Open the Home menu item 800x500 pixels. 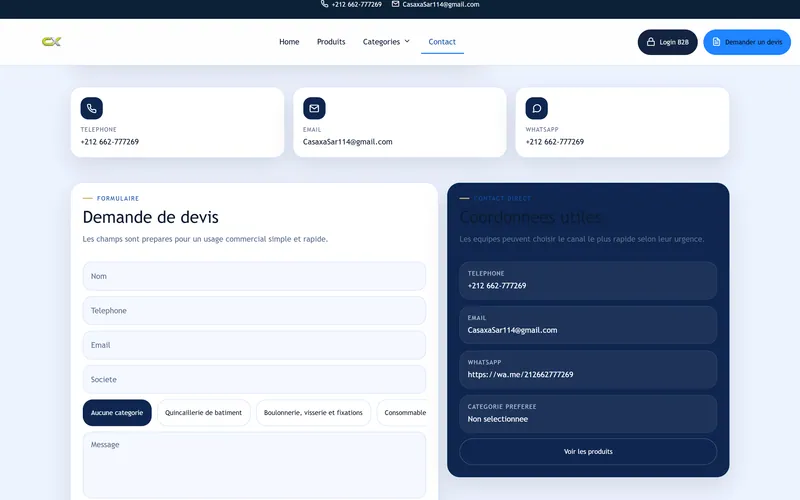pyautogui.click(x=289, y=42)
